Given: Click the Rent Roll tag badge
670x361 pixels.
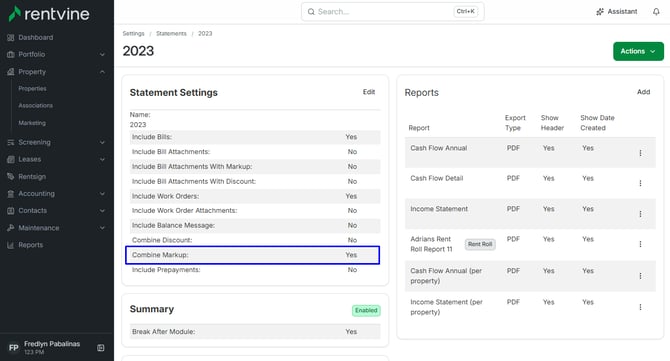Looking at the screenshot, I should click(x=480, y=244).
